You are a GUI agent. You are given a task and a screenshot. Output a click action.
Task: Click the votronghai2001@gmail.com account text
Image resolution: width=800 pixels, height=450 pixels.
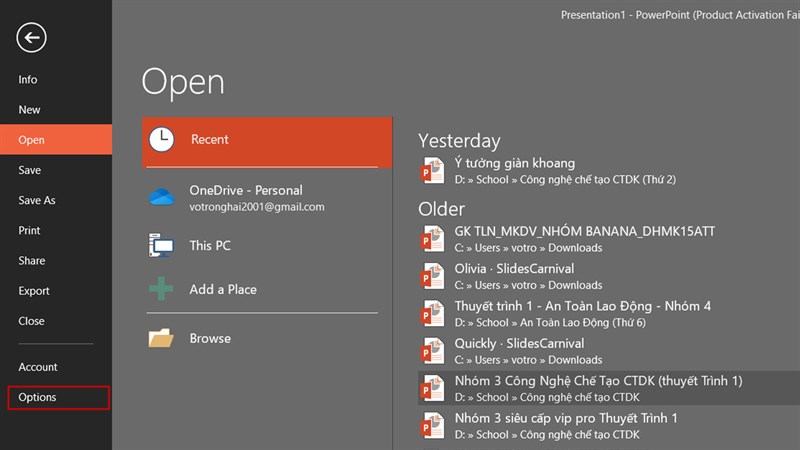point(257,207)
